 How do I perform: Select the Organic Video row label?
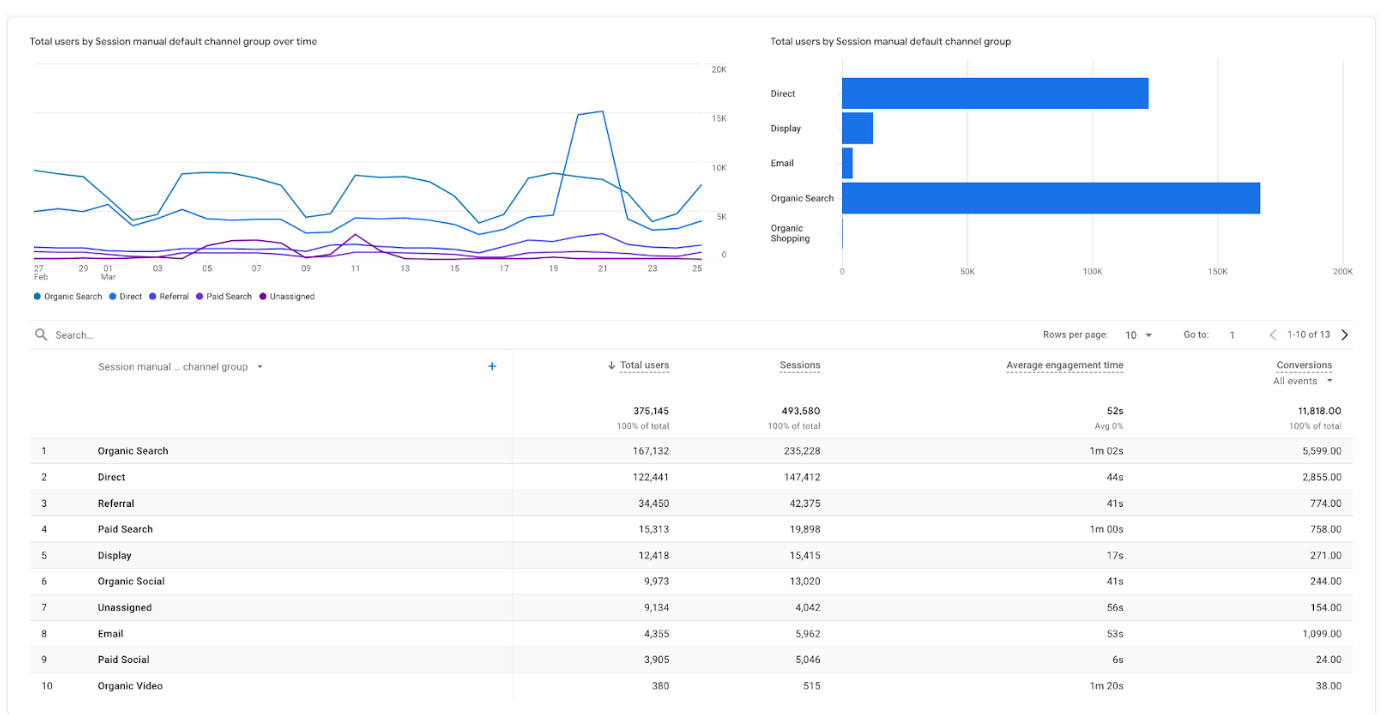point(130,686)
